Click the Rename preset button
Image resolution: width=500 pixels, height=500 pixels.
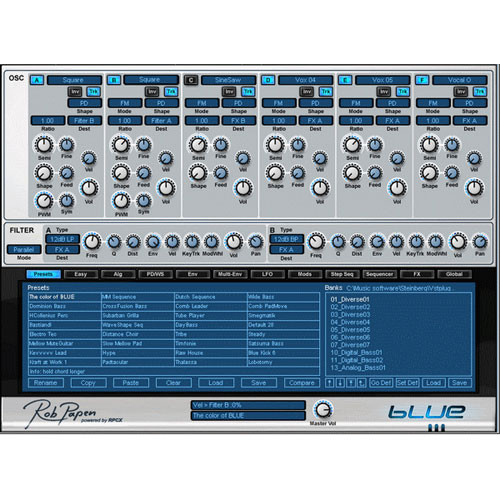point(46,383)
